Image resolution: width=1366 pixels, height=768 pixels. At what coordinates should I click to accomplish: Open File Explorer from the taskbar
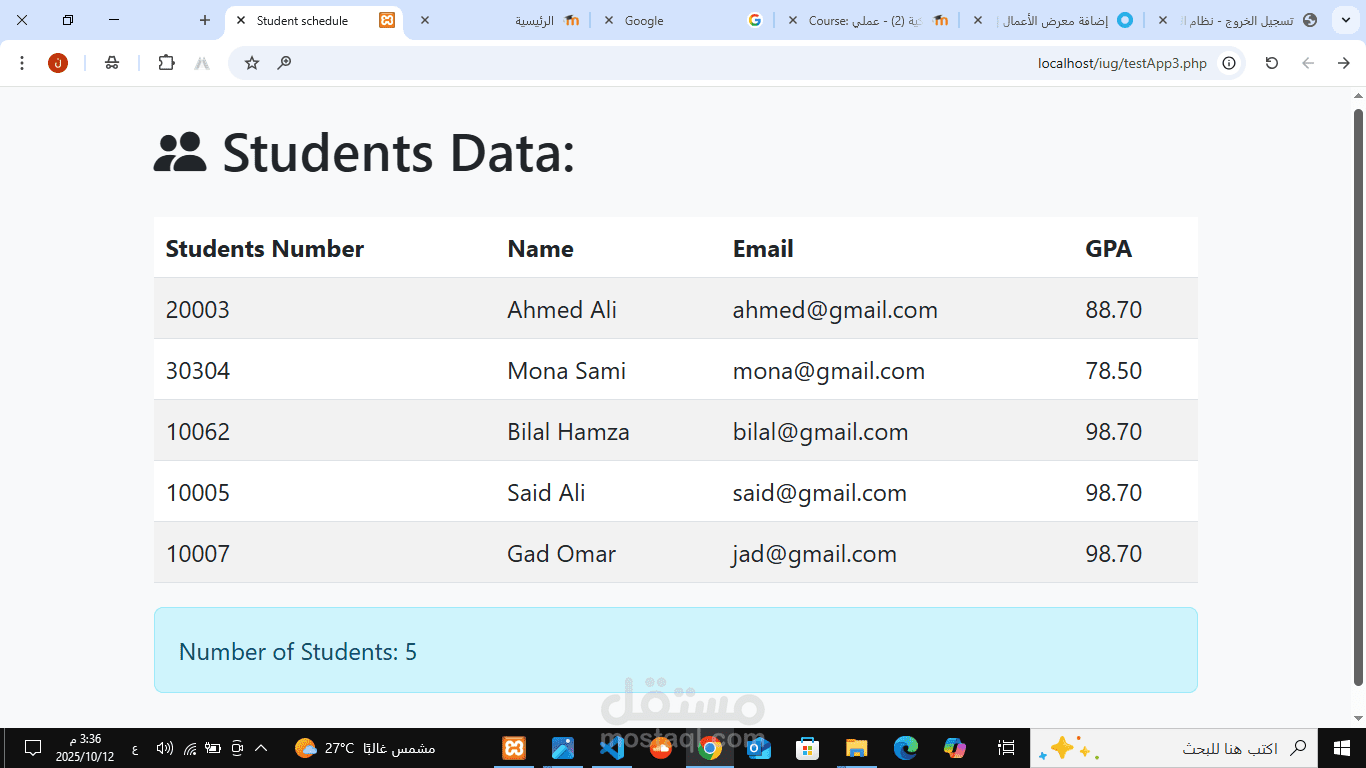click(x=855, y=747)
